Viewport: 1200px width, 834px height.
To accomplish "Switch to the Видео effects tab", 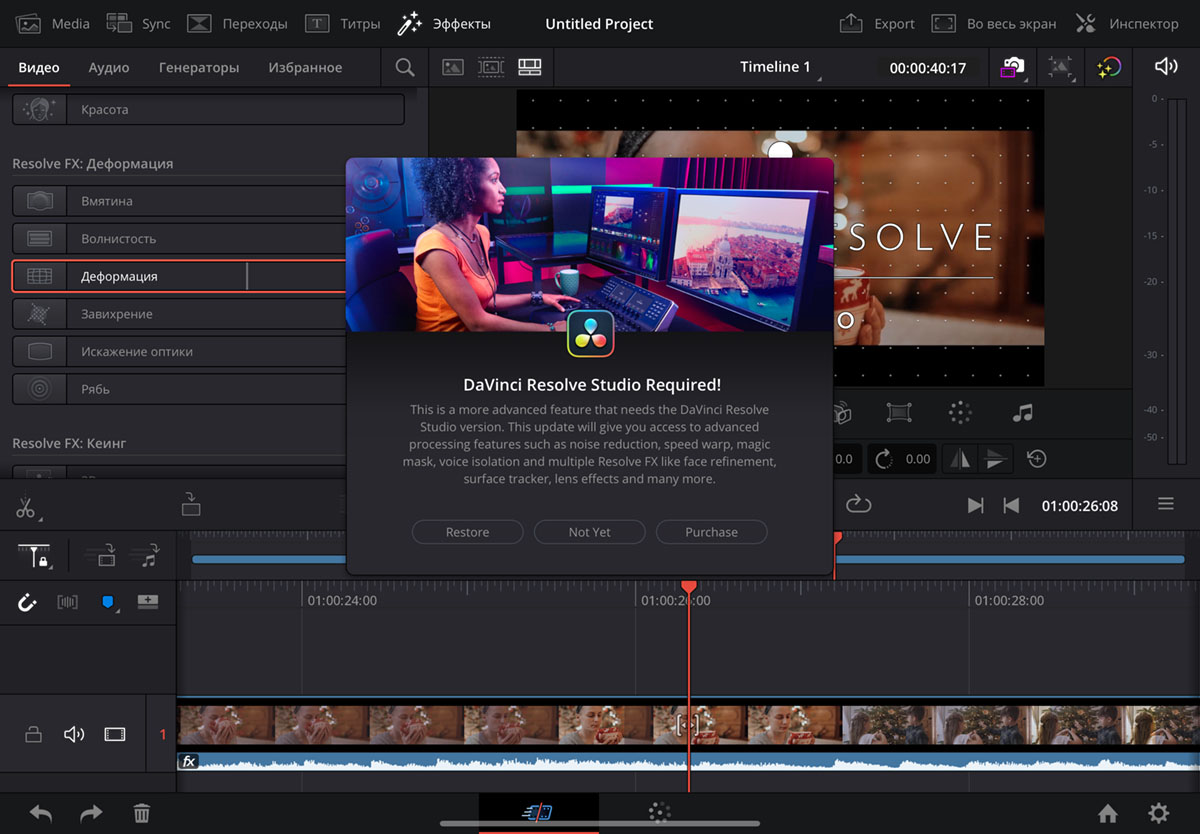I will coord(39,68).
